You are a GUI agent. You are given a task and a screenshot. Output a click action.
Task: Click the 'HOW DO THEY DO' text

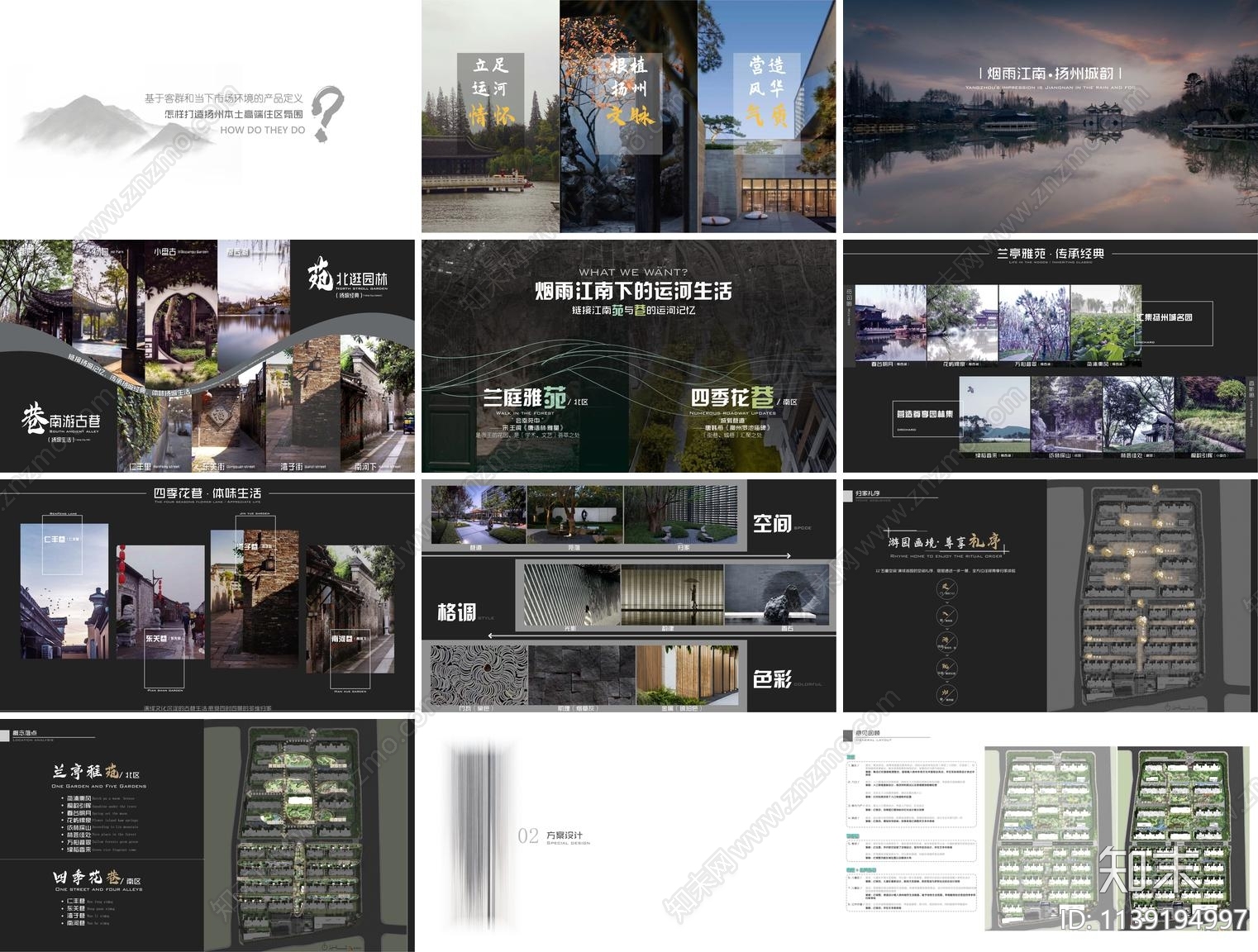pos(262,130)
